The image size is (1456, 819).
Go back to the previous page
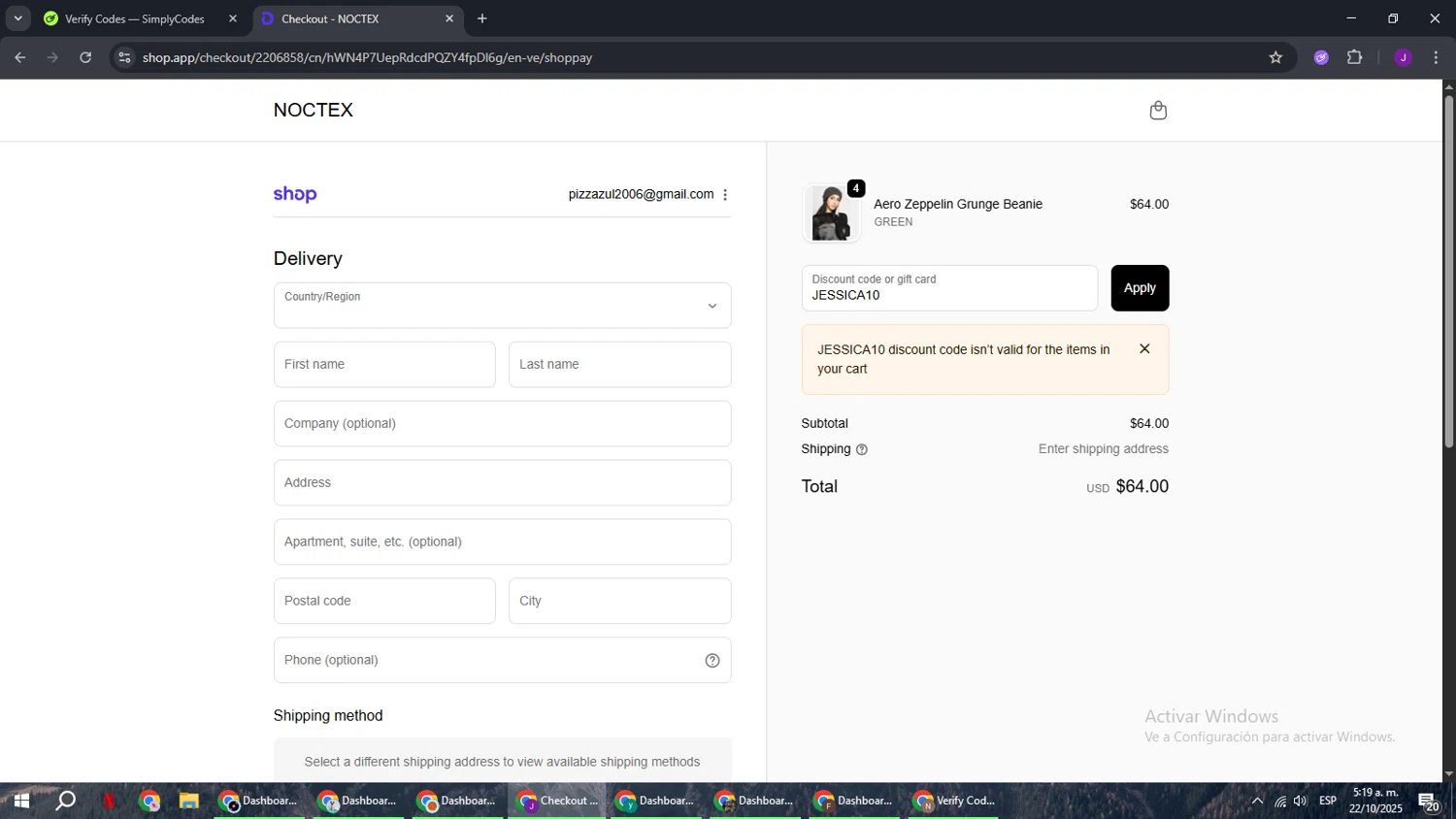pyautogui.click(x=20, y=57)
